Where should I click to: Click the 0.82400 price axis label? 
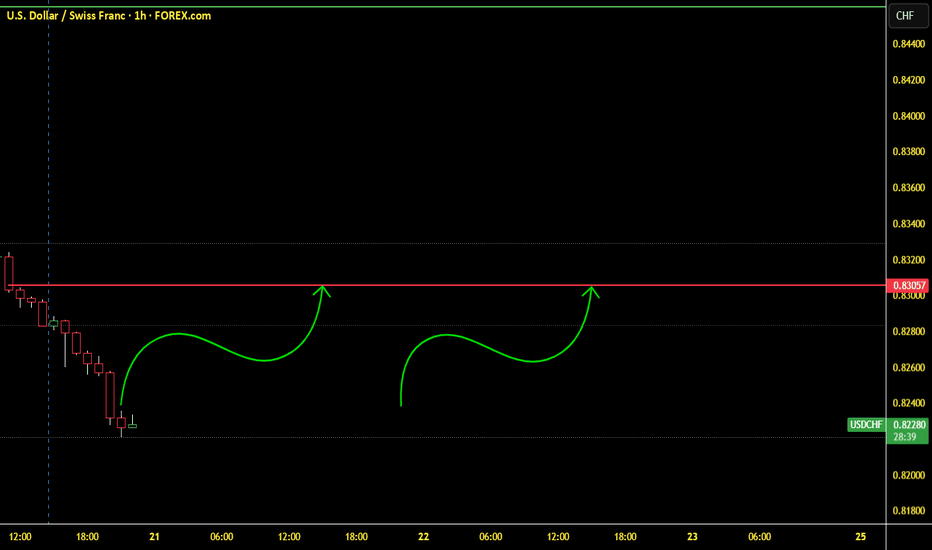pyautogui.click(x=909, y=403)
